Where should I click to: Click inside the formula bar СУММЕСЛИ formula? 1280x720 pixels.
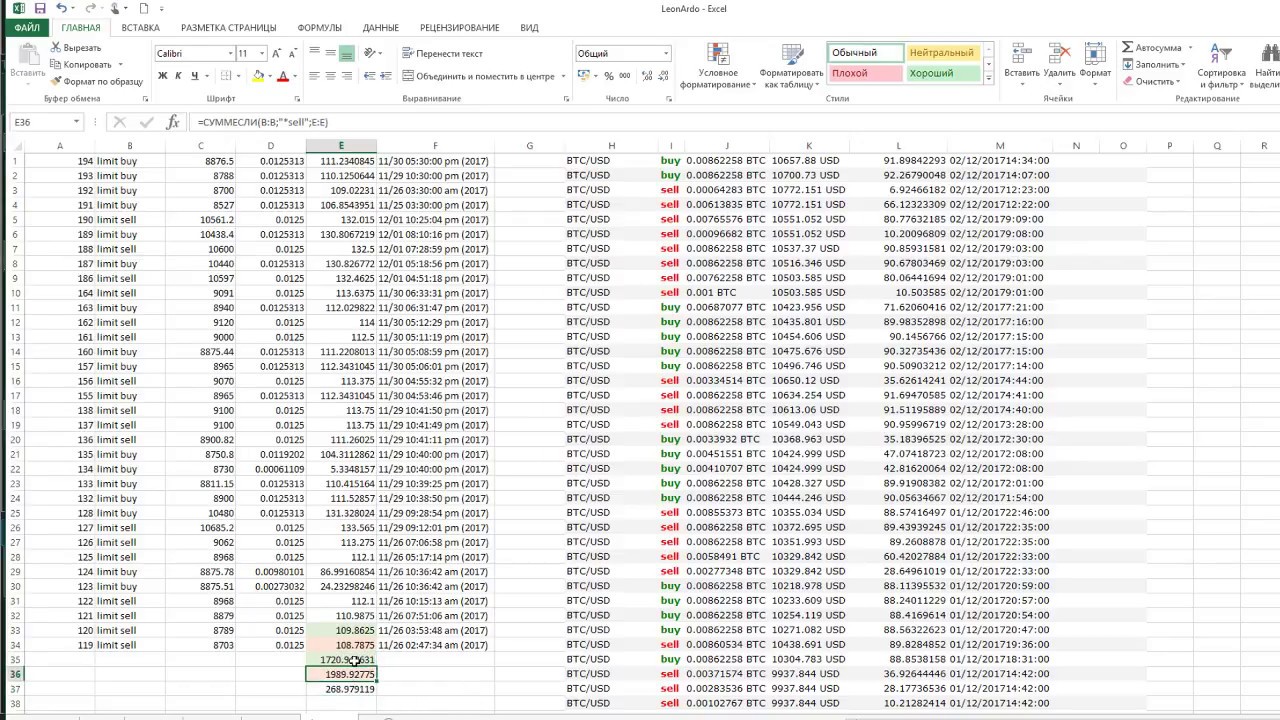point(263,122)
